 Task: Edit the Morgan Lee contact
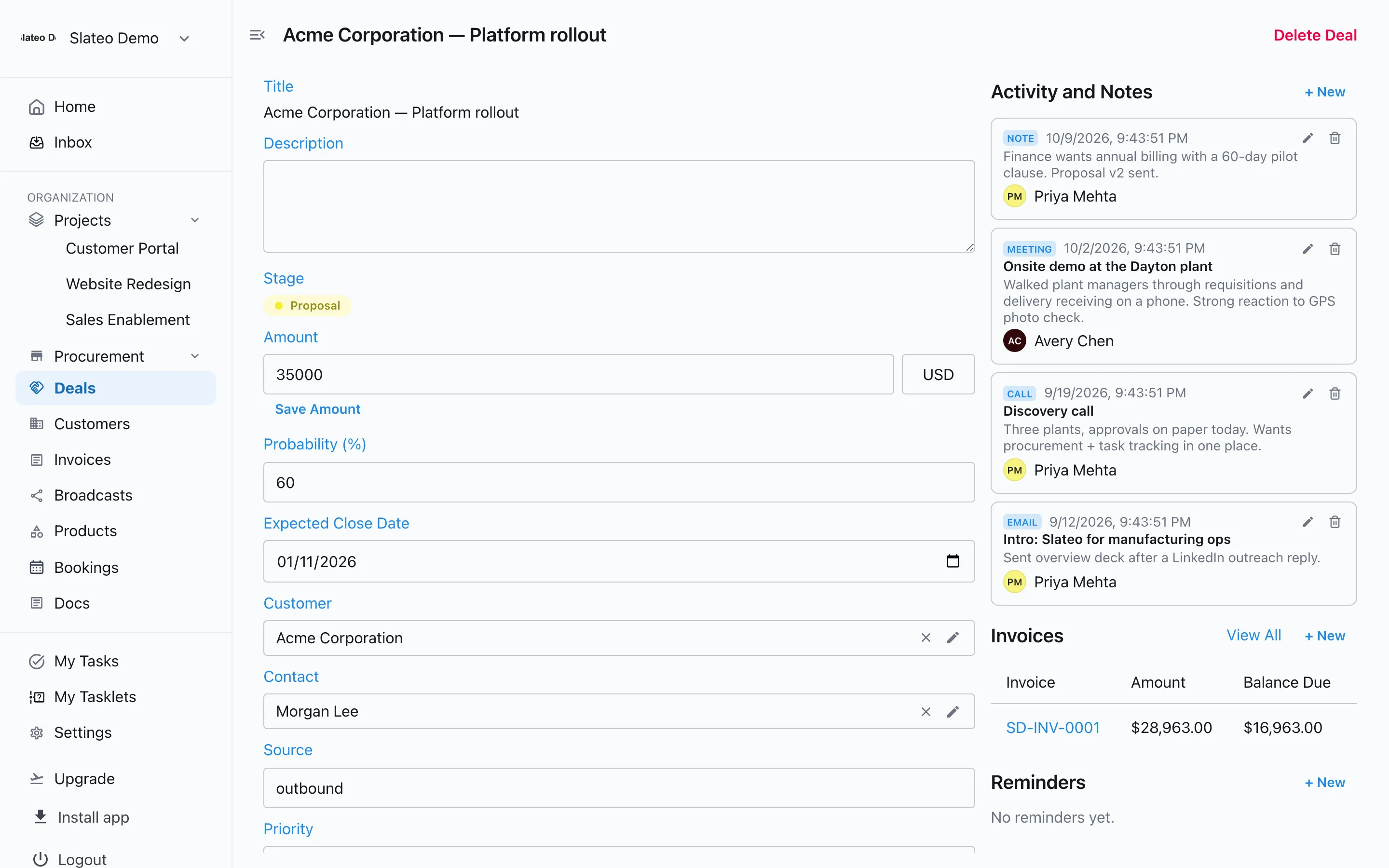pos(953,712)
